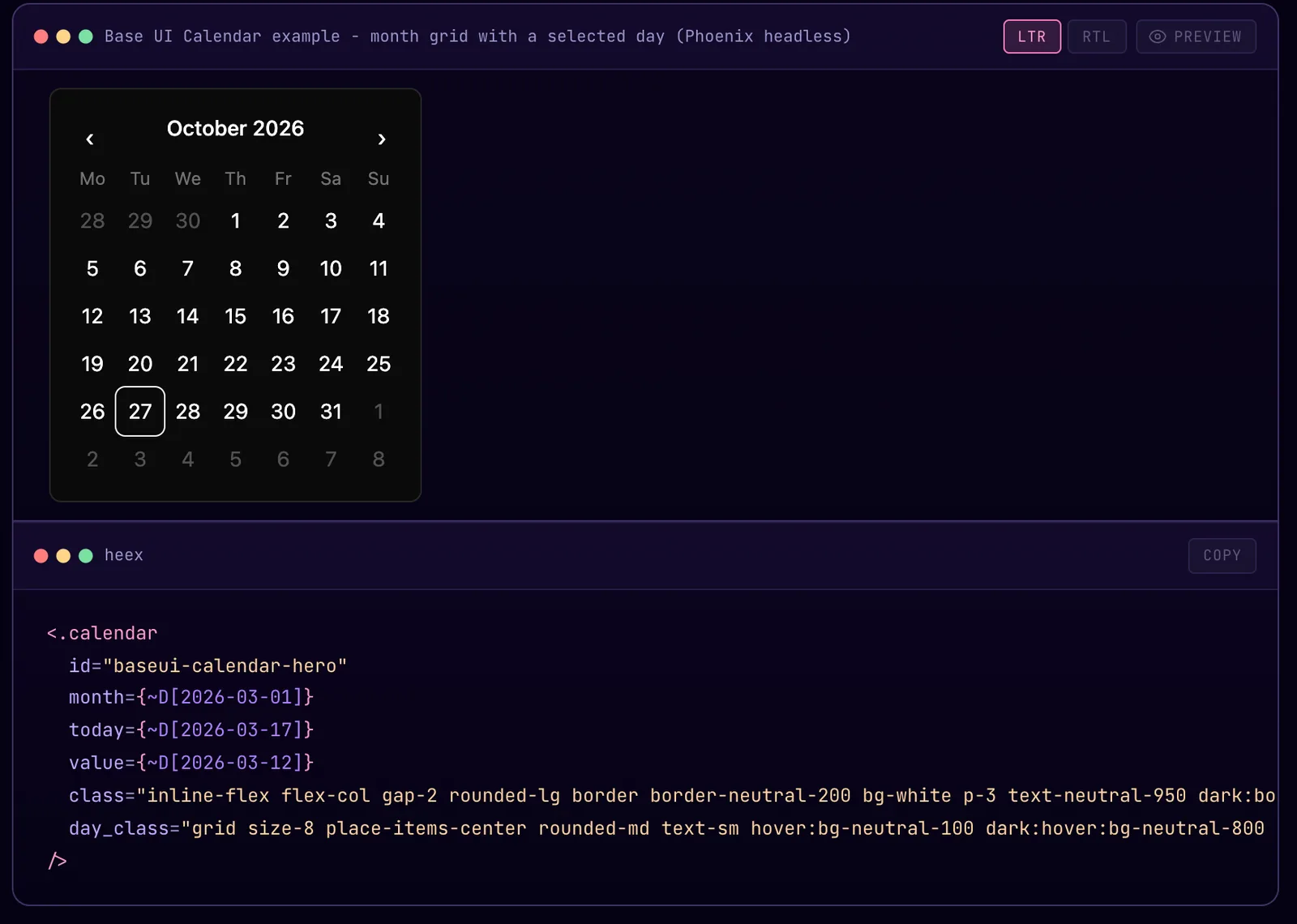Copy the heex code snippet
1297x924 pixels.
click(x=1222, y=555)
